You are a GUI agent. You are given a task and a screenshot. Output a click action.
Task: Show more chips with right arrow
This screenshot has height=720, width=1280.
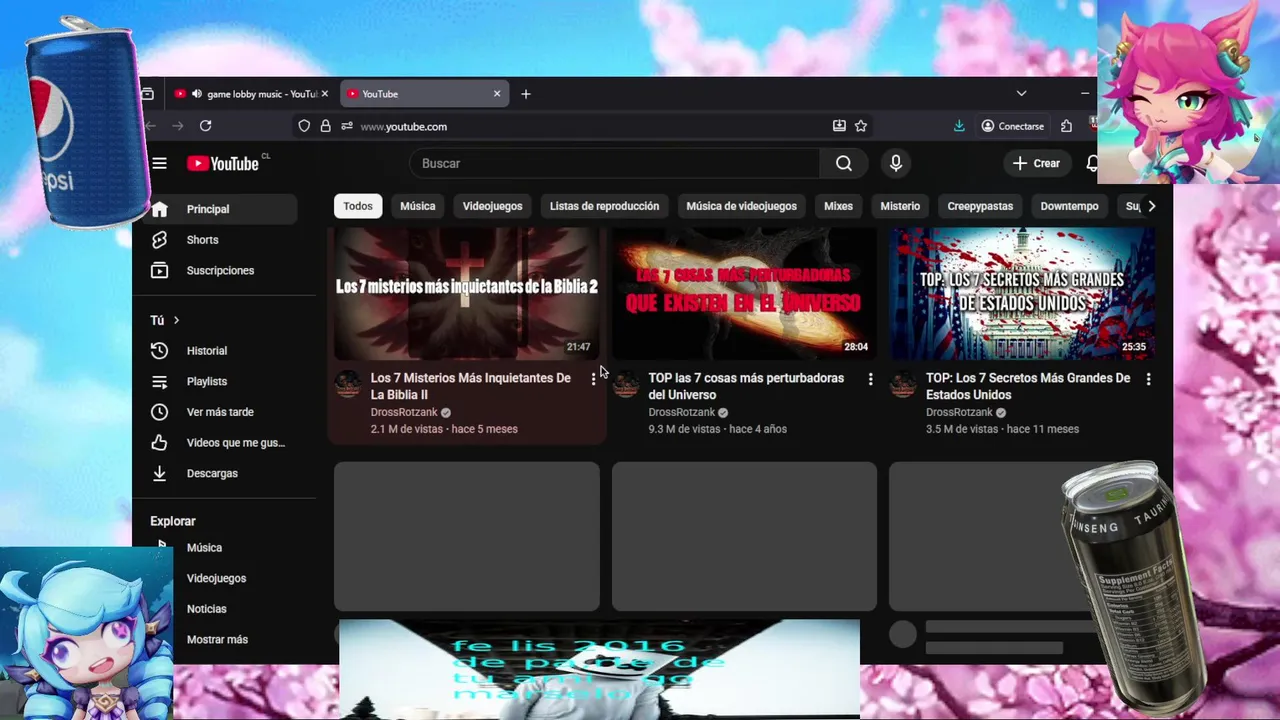tap(1151, 206)
